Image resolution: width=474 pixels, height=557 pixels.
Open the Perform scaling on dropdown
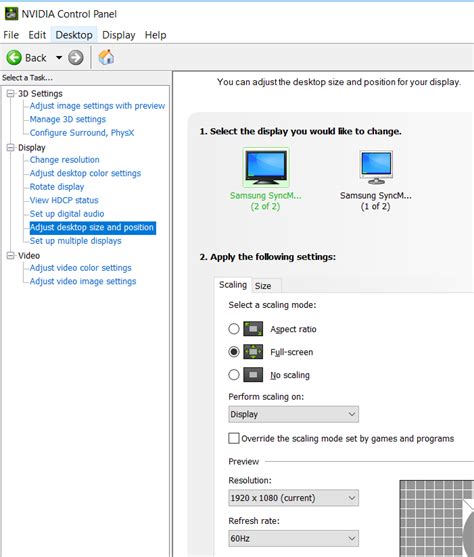point(293,414)
